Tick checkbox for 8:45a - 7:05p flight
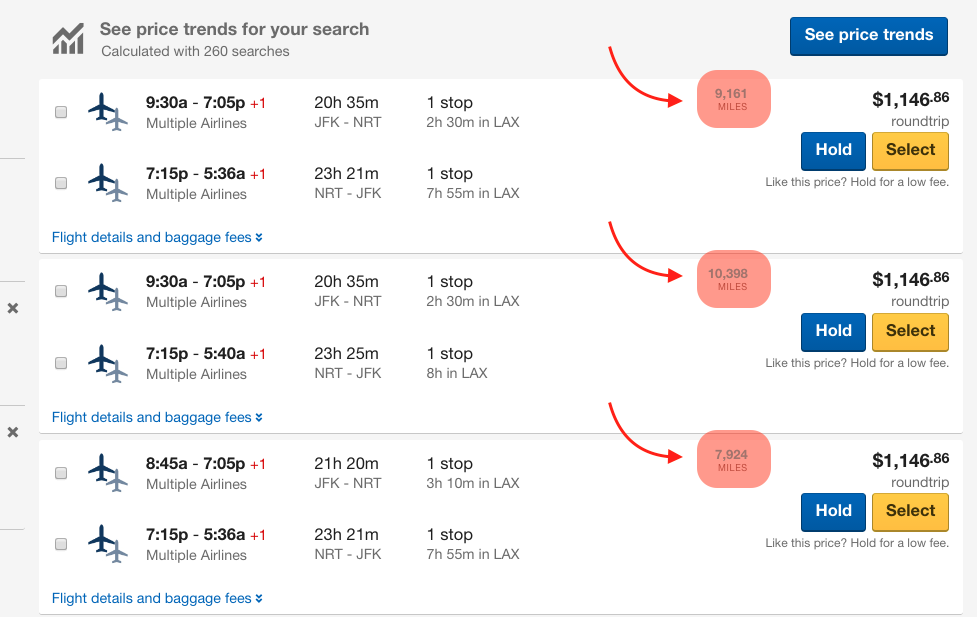The image size is (977, 617). (x=61, y=473)
